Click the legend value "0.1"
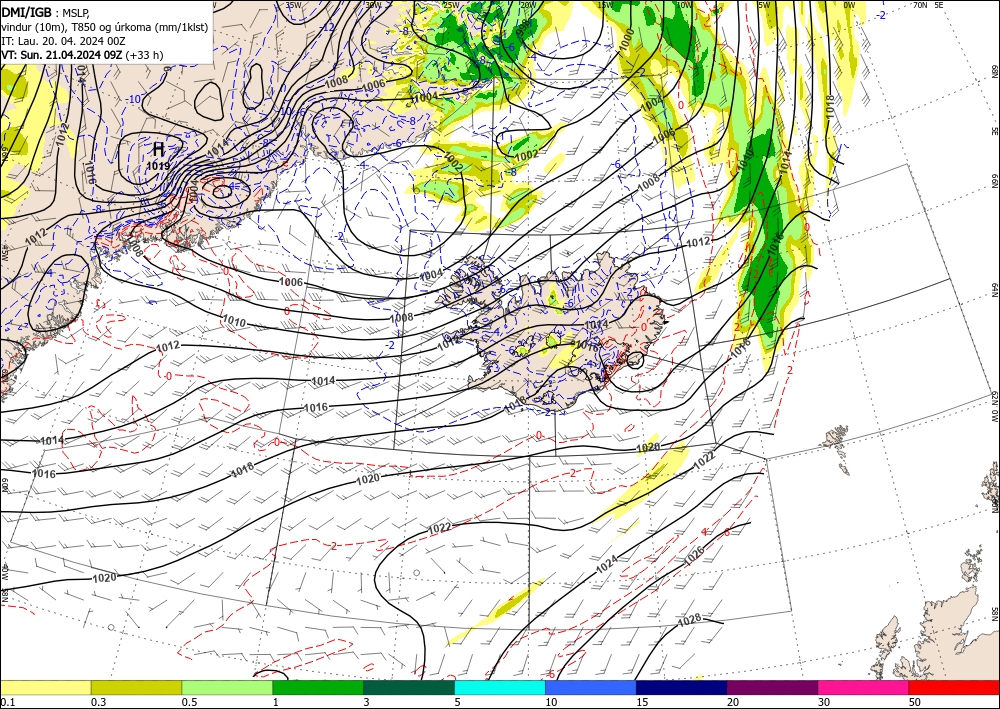1000x709 pixels. click(8, 702)
